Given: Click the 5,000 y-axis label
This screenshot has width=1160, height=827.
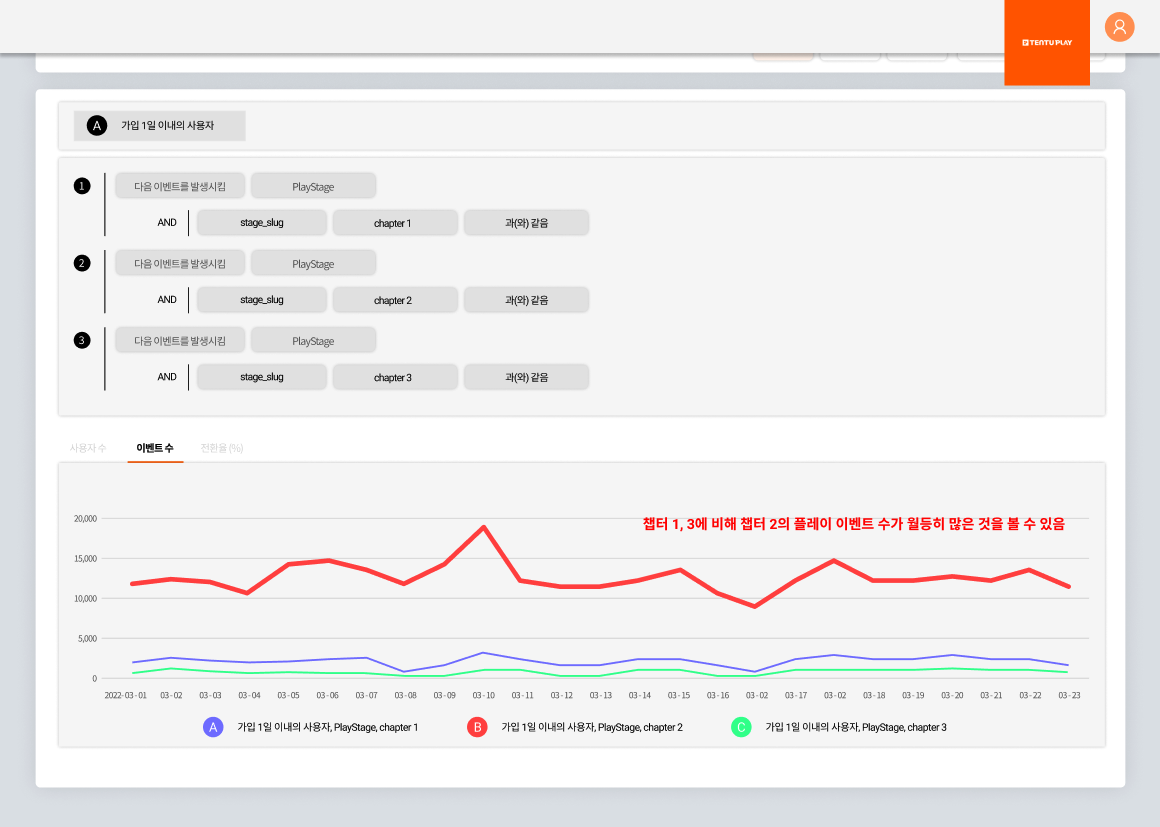Looking at the screenshot, I should coord(87,638).
